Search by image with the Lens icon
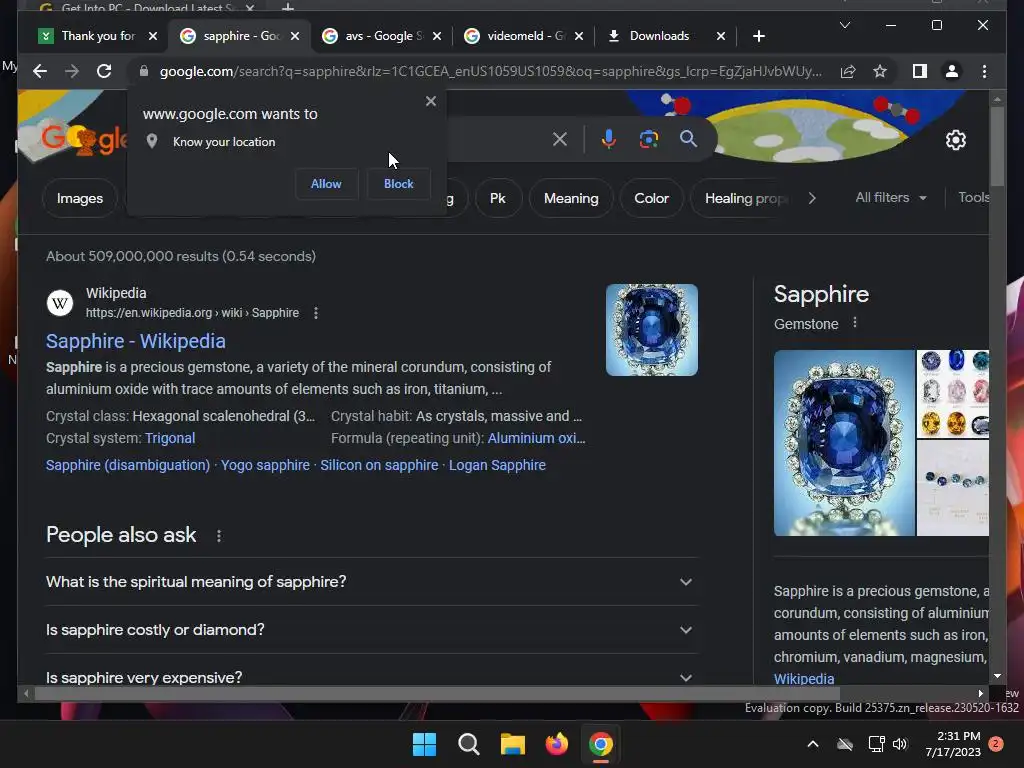The image size is (1024, 768). pos(648,139)
